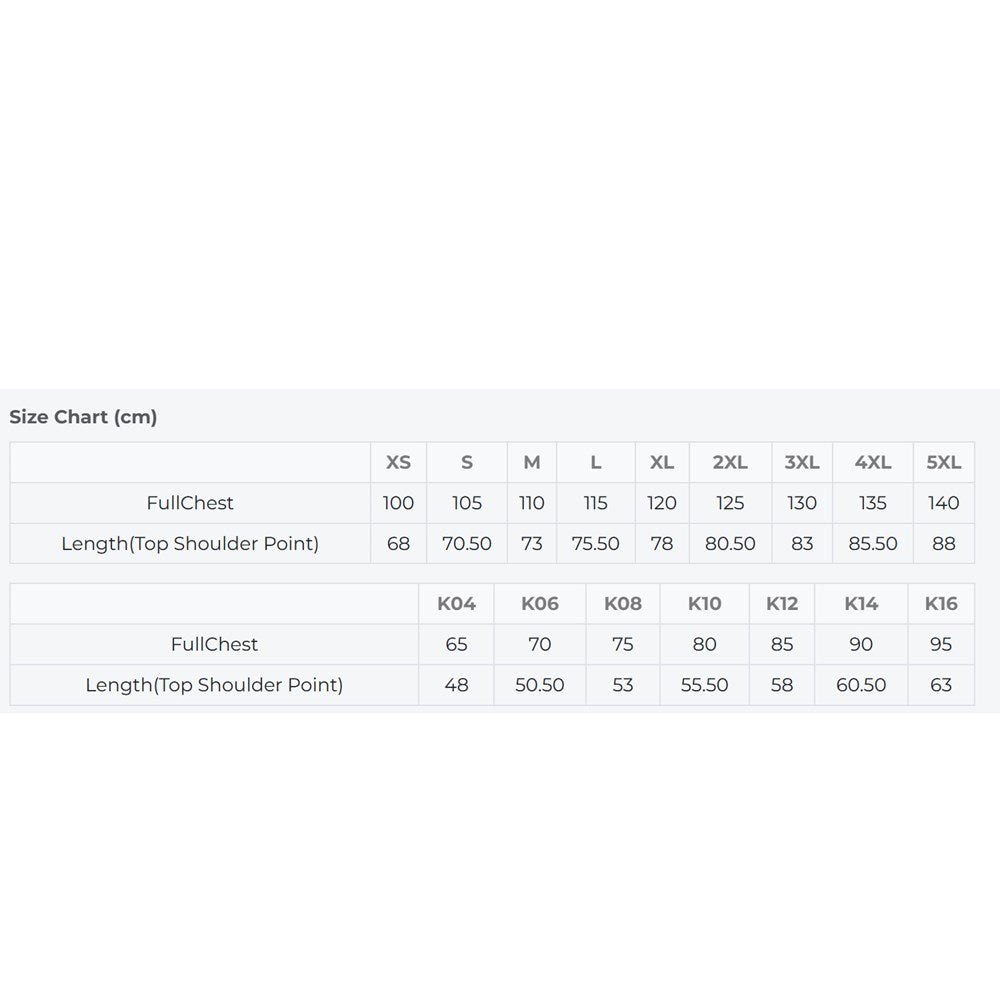Select the 70.50 length value under S

(x=466, y=543)
